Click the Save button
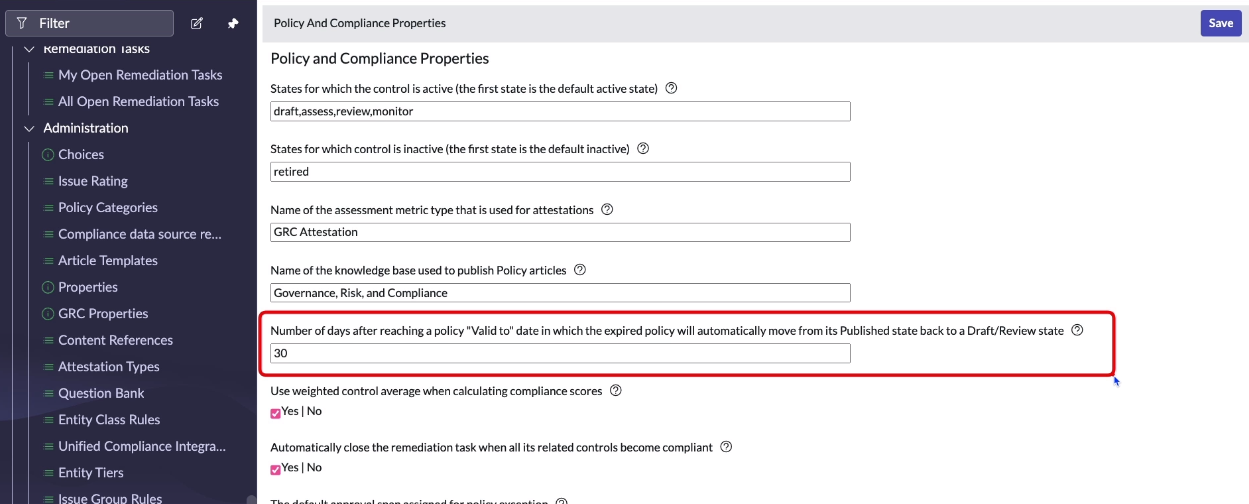The image size is (1249, 504). (1220, 23)
